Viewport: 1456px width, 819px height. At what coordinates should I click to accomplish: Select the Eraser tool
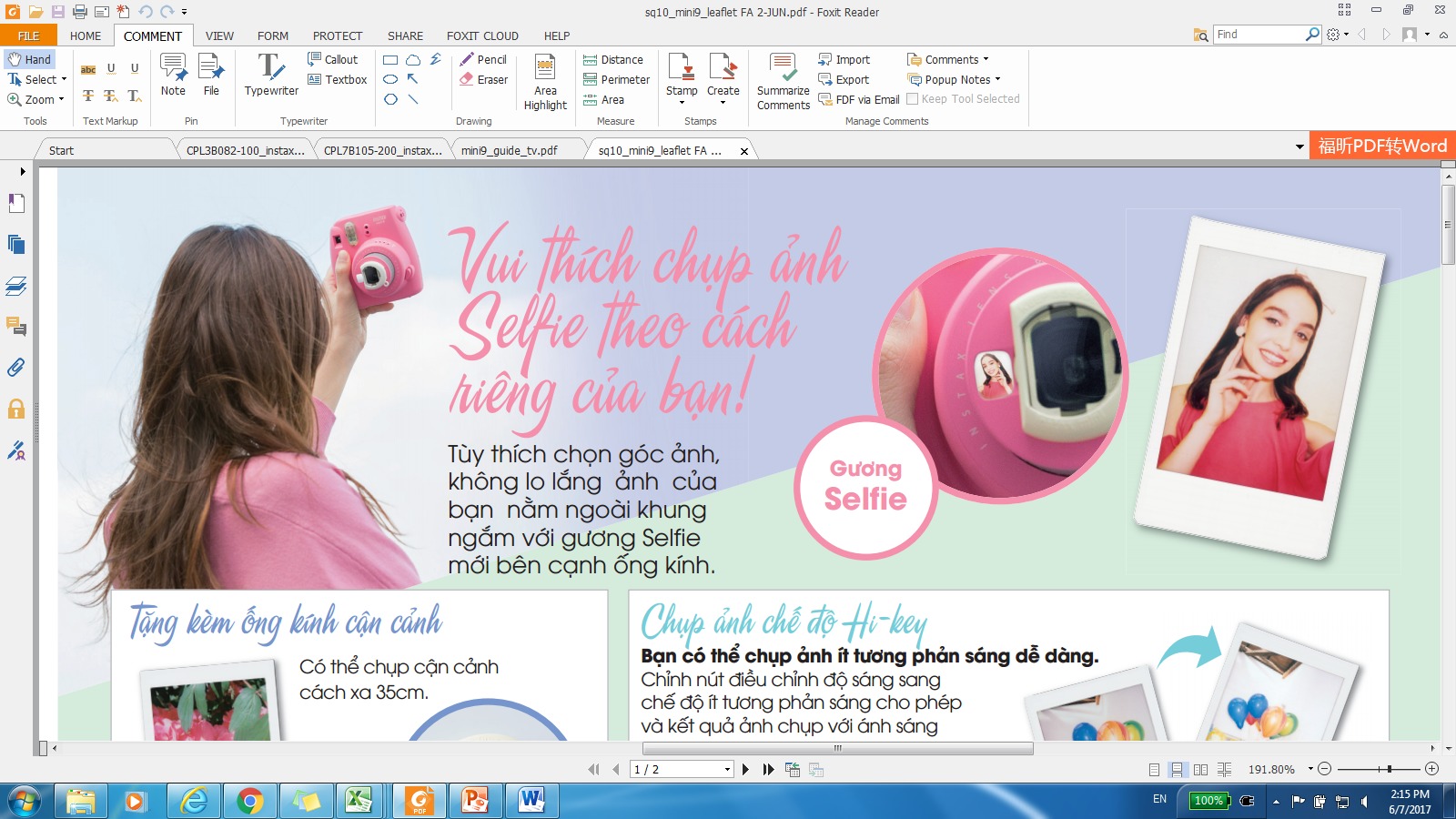pos(483,80)
